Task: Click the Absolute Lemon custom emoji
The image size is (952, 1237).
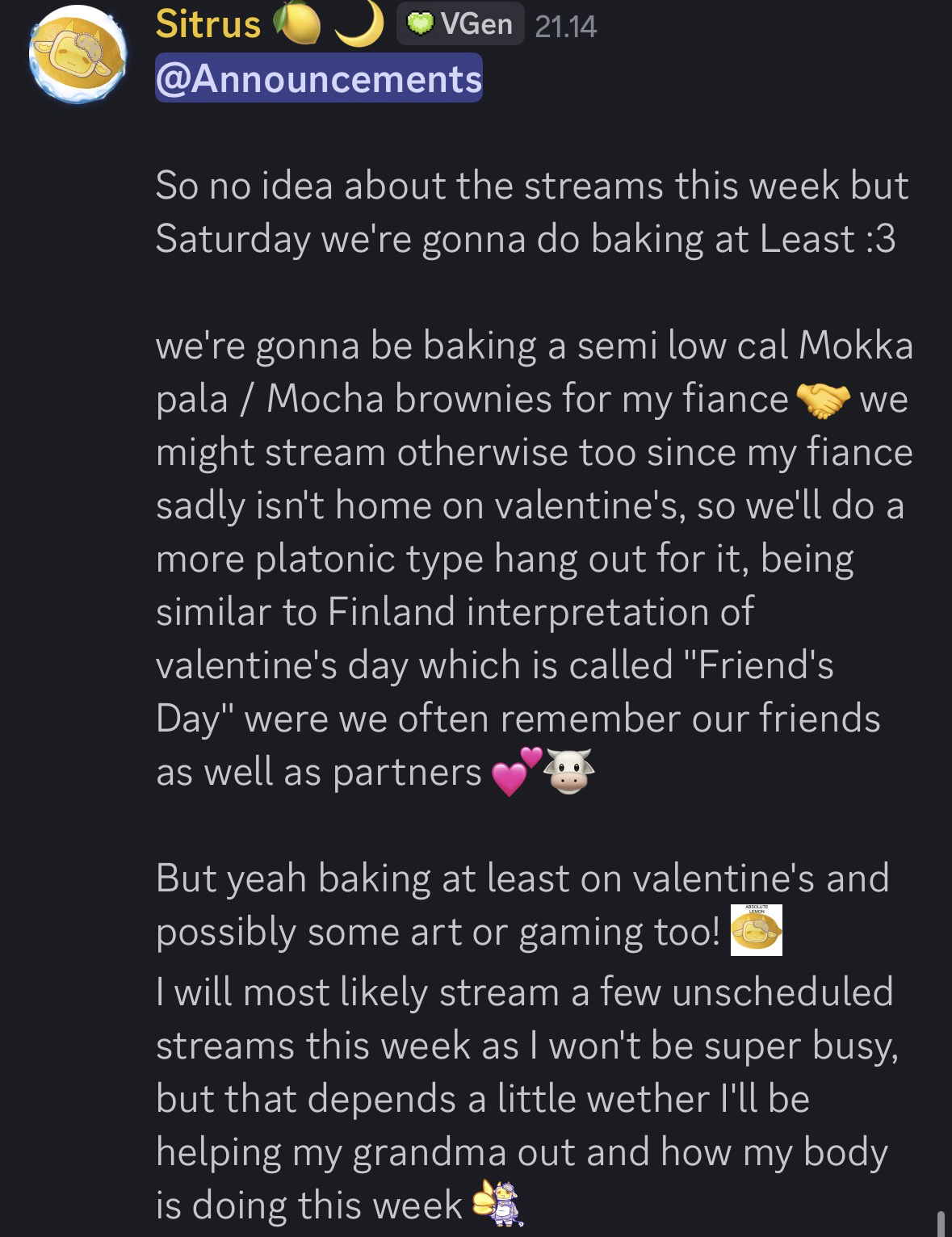Action: (756, 931)
